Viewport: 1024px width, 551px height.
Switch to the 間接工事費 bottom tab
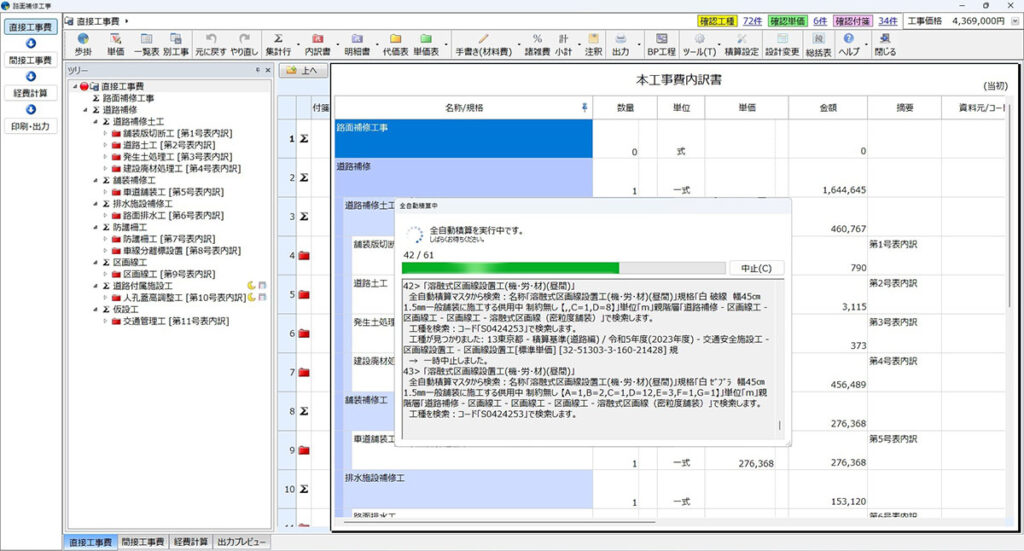(141, 542)
